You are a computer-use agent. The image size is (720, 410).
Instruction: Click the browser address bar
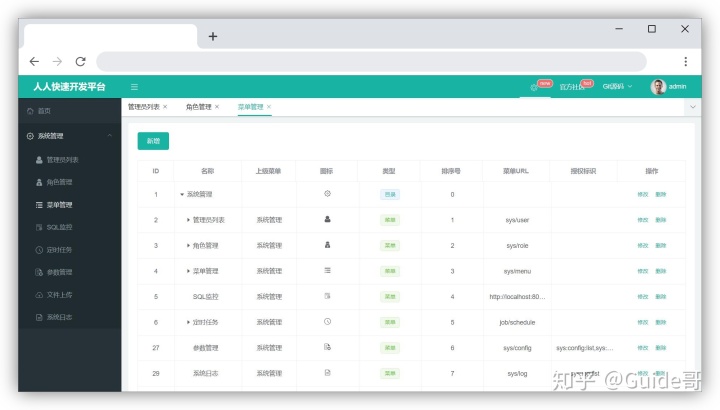371,62
